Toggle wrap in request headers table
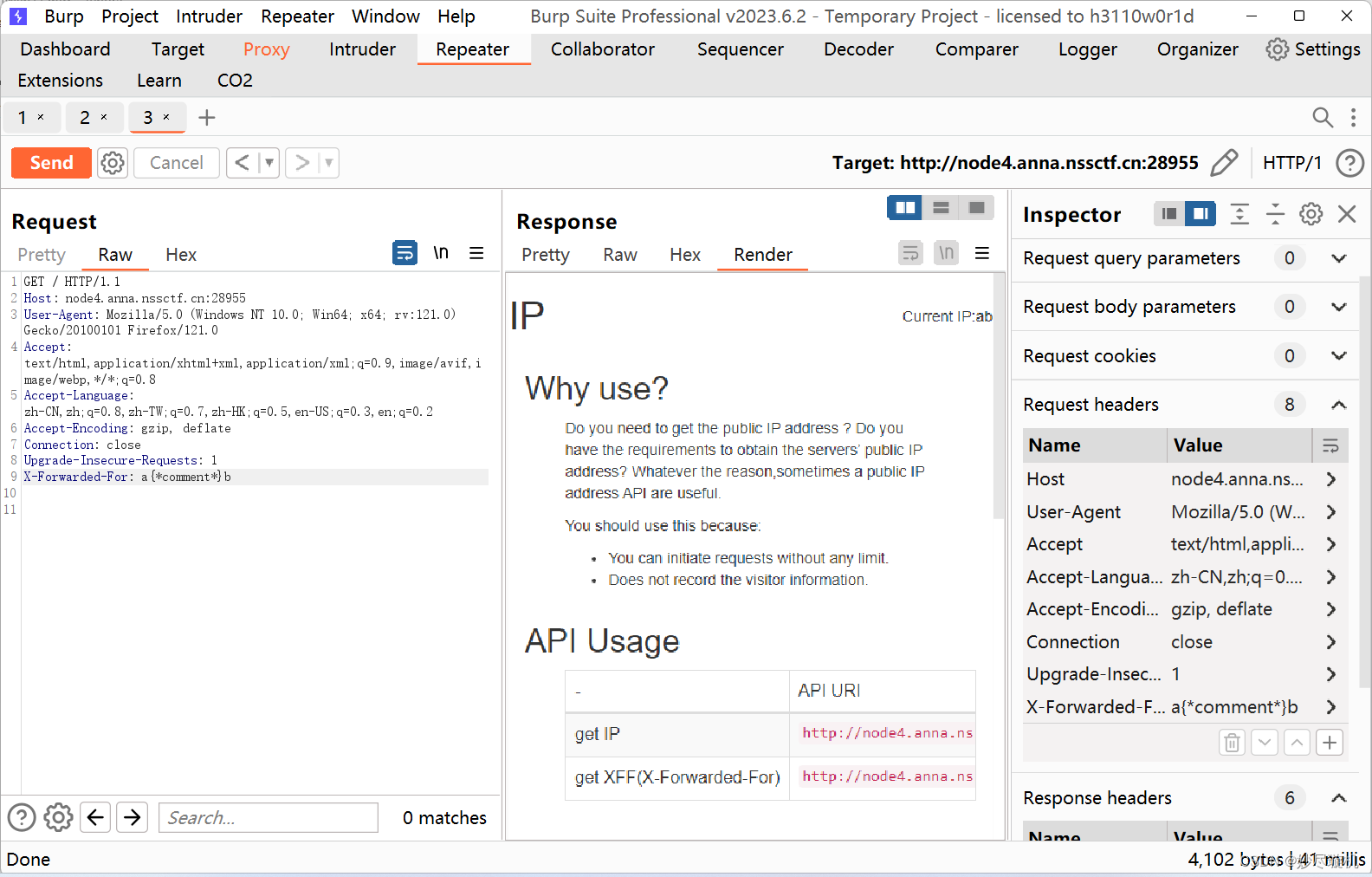Screen dimensions: 1372x877 point(1330,445)
